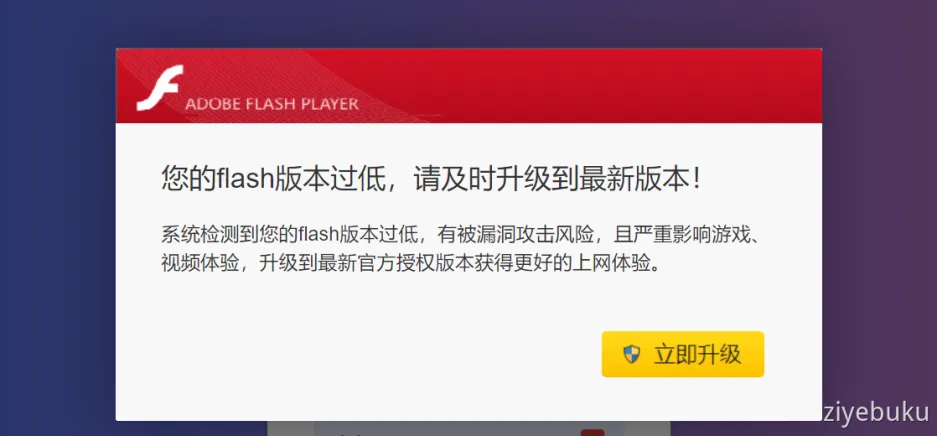Click the shield icon on upgrade button
This screenshot has height=436, width=937.
(631, 354)
